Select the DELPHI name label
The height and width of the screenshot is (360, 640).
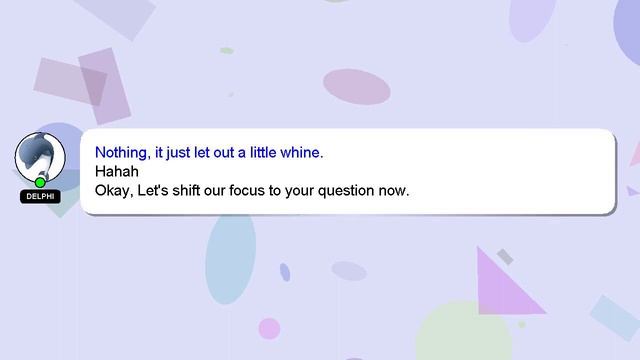(x=40, y=196)
